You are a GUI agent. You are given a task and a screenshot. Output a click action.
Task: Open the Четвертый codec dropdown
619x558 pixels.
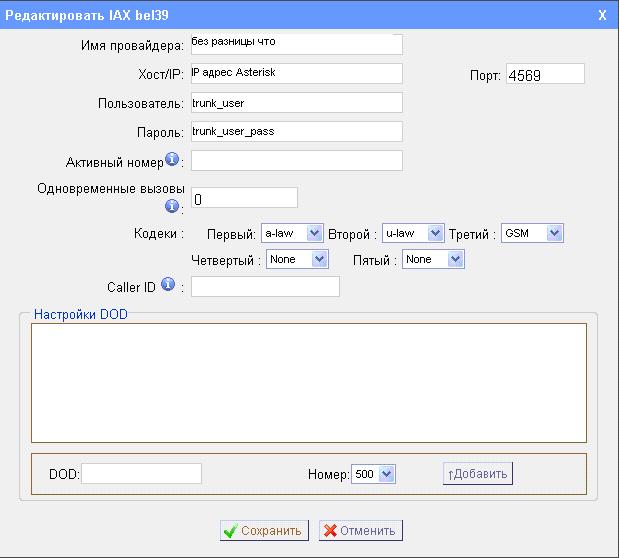(298, 259)
